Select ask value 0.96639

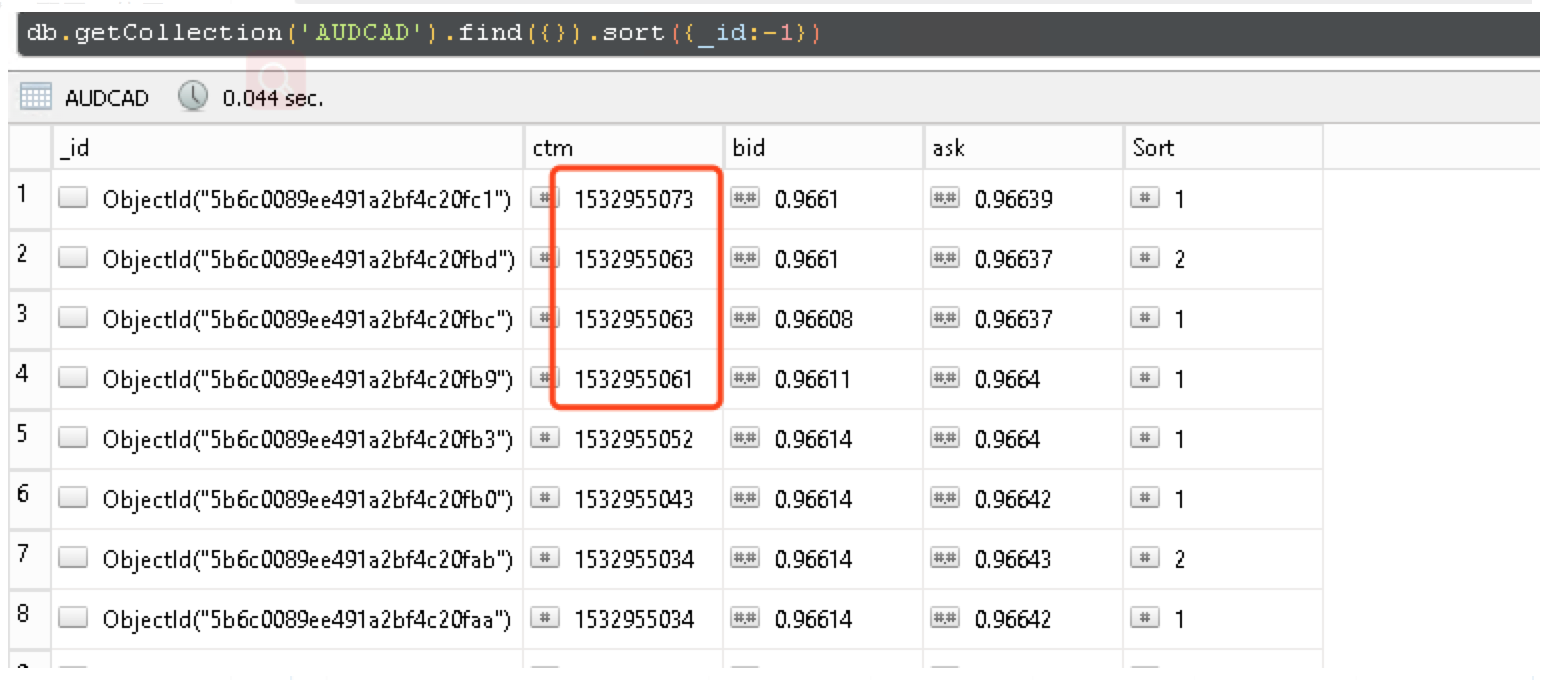tap(1013, 199)
